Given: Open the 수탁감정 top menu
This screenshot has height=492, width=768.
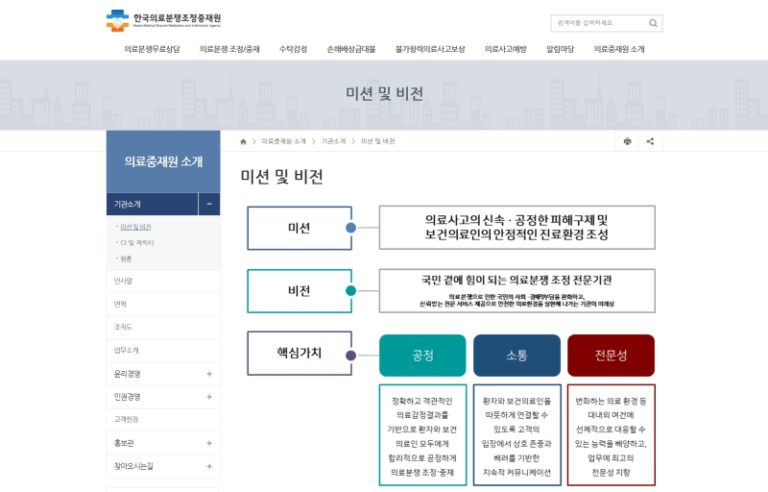Looking at the screenshot, I should click(293, 48).
